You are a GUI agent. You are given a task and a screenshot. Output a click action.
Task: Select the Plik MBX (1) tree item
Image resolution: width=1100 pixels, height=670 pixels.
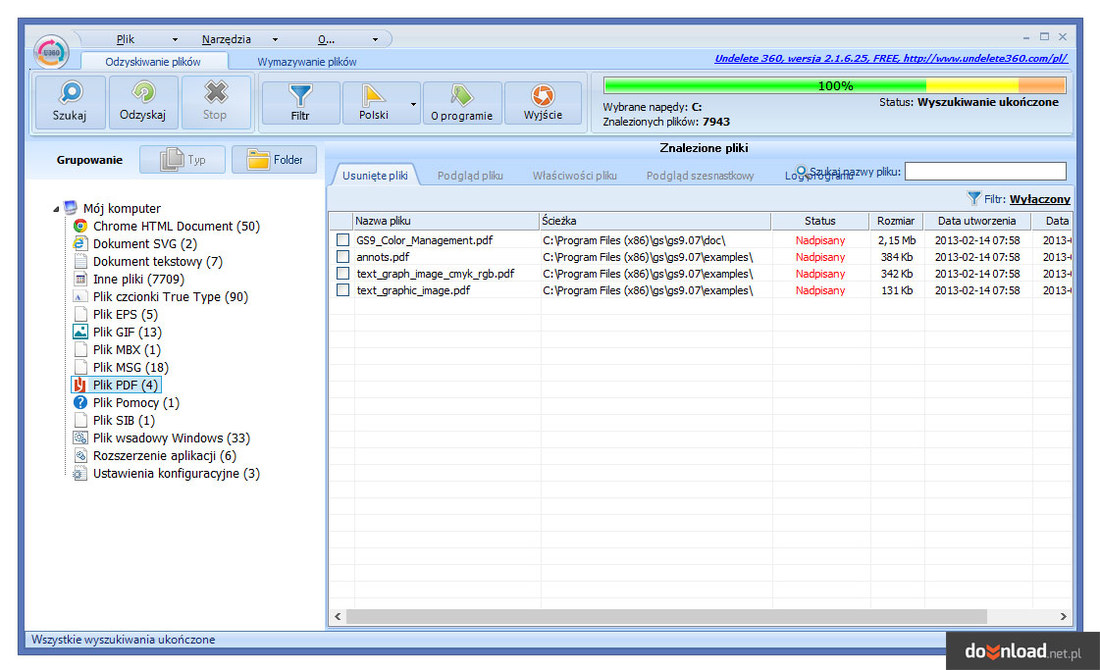126,349
